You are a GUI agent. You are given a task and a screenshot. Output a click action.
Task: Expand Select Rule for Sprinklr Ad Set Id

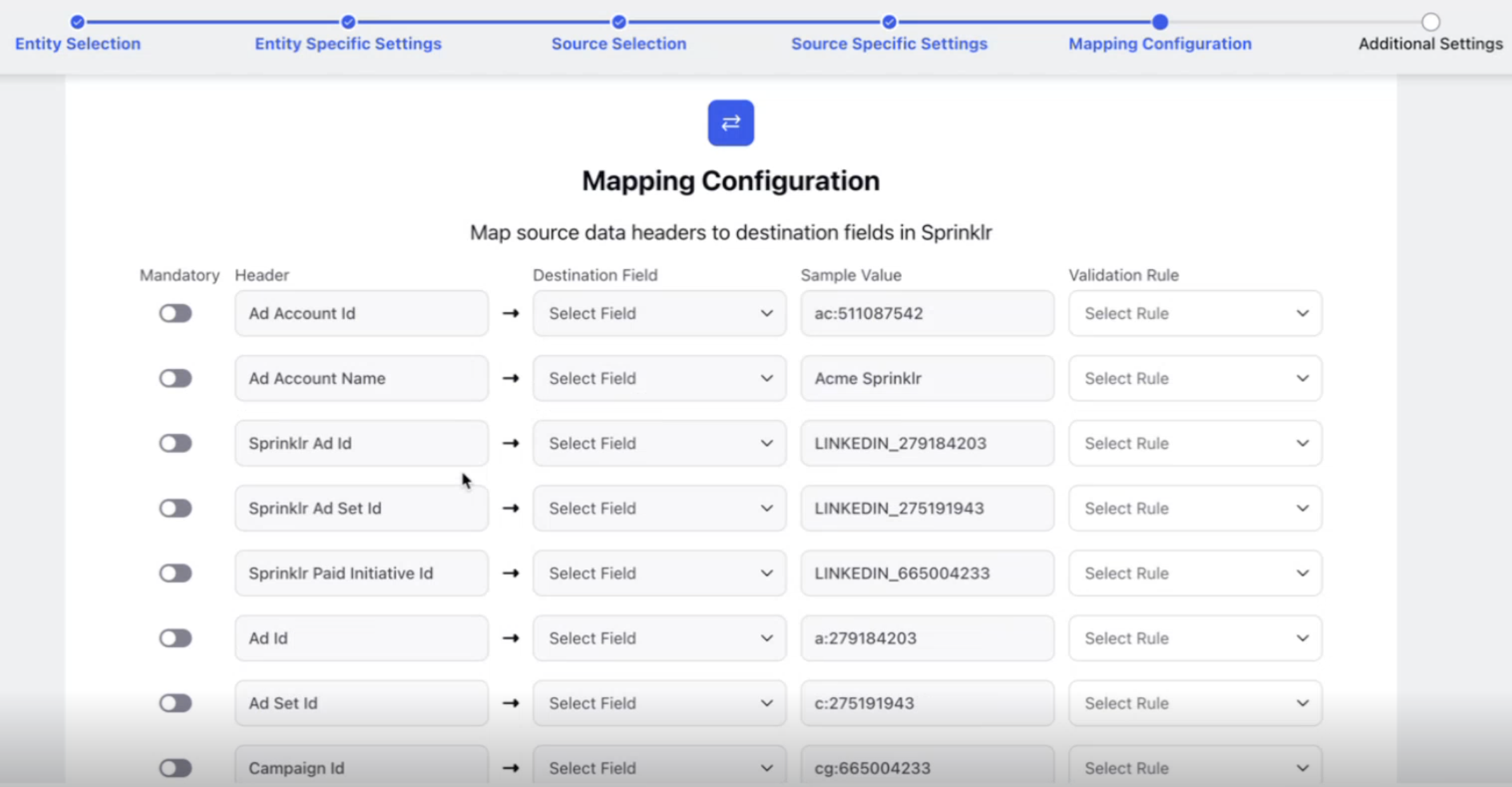[x=1195, y=508]
